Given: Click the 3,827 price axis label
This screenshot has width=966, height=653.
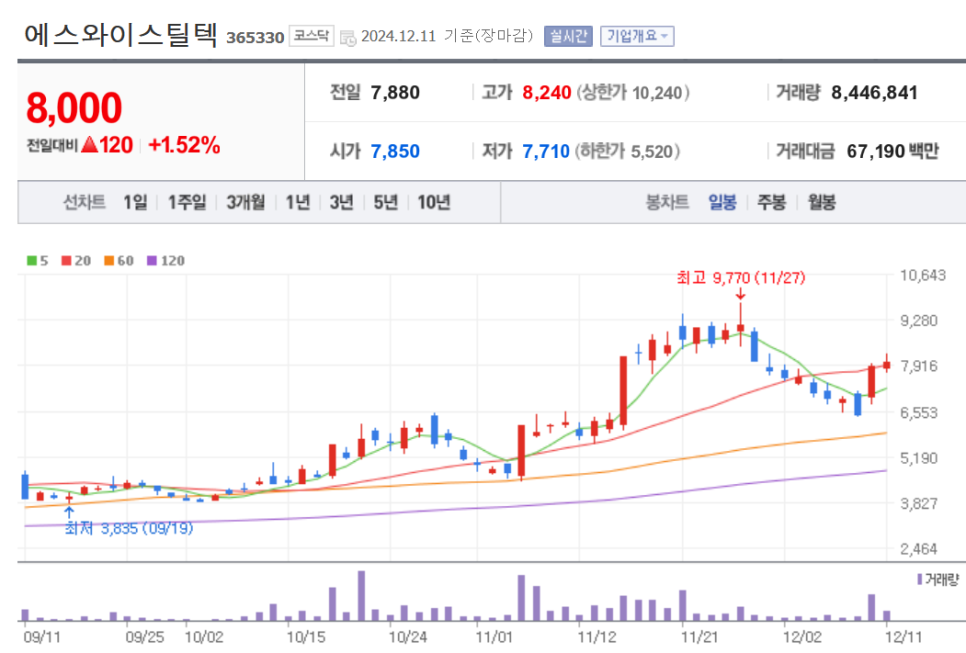Looking at the screenshot, I should [x=919, y=504].
